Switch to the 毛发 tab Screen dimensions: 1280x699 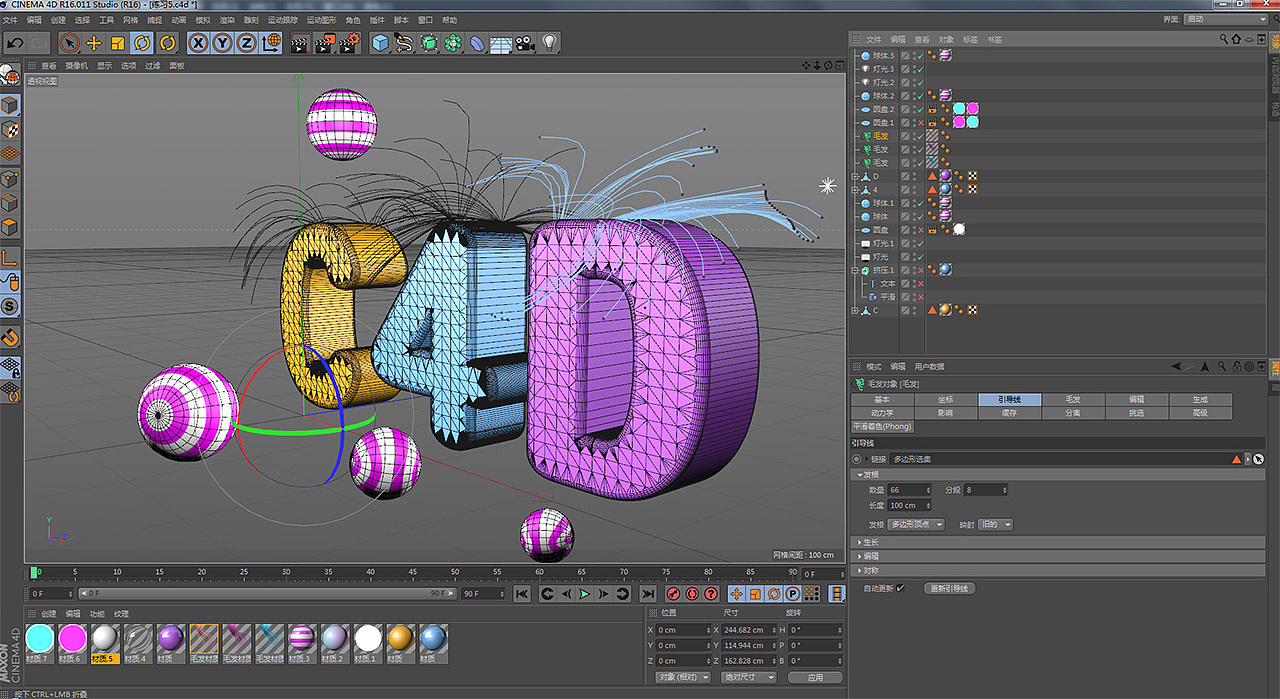point(1073,399)
